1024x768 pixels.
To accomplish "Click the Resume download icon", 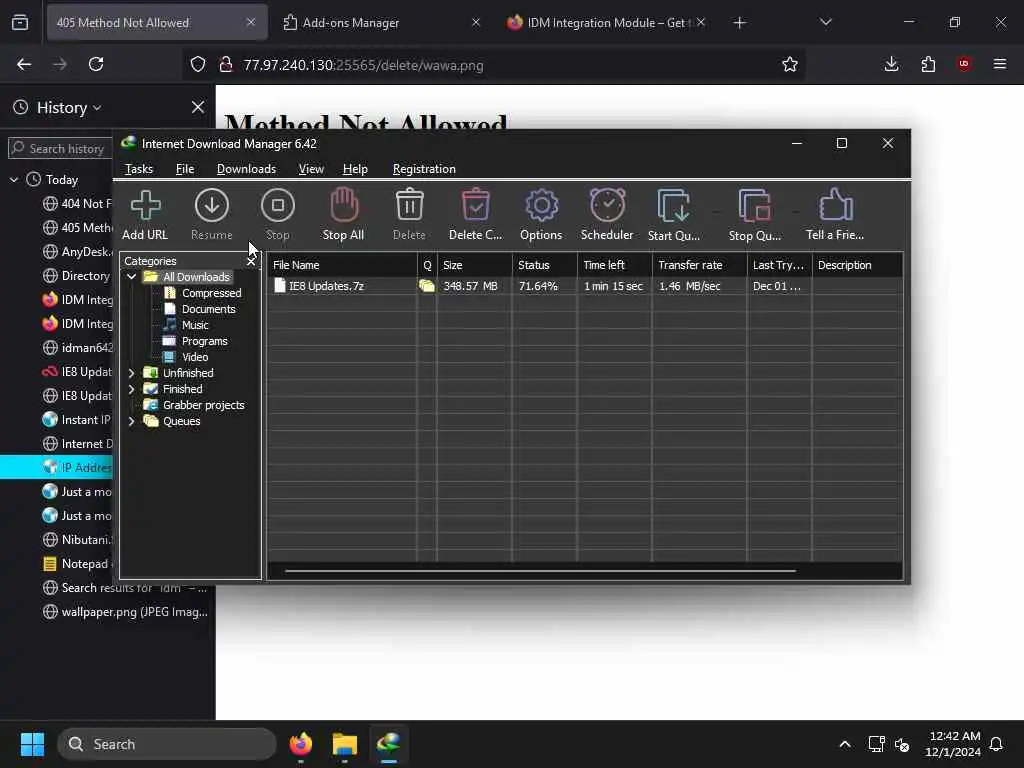I will click(212, 206).
